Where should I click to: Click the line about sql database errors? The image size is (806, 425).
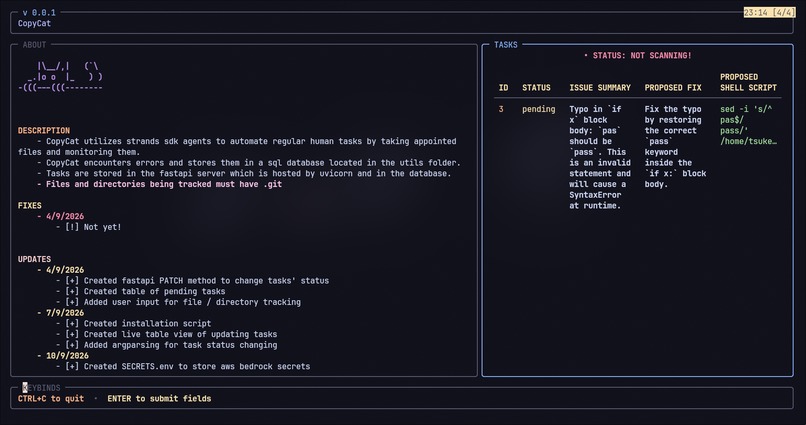click(249, 163)
